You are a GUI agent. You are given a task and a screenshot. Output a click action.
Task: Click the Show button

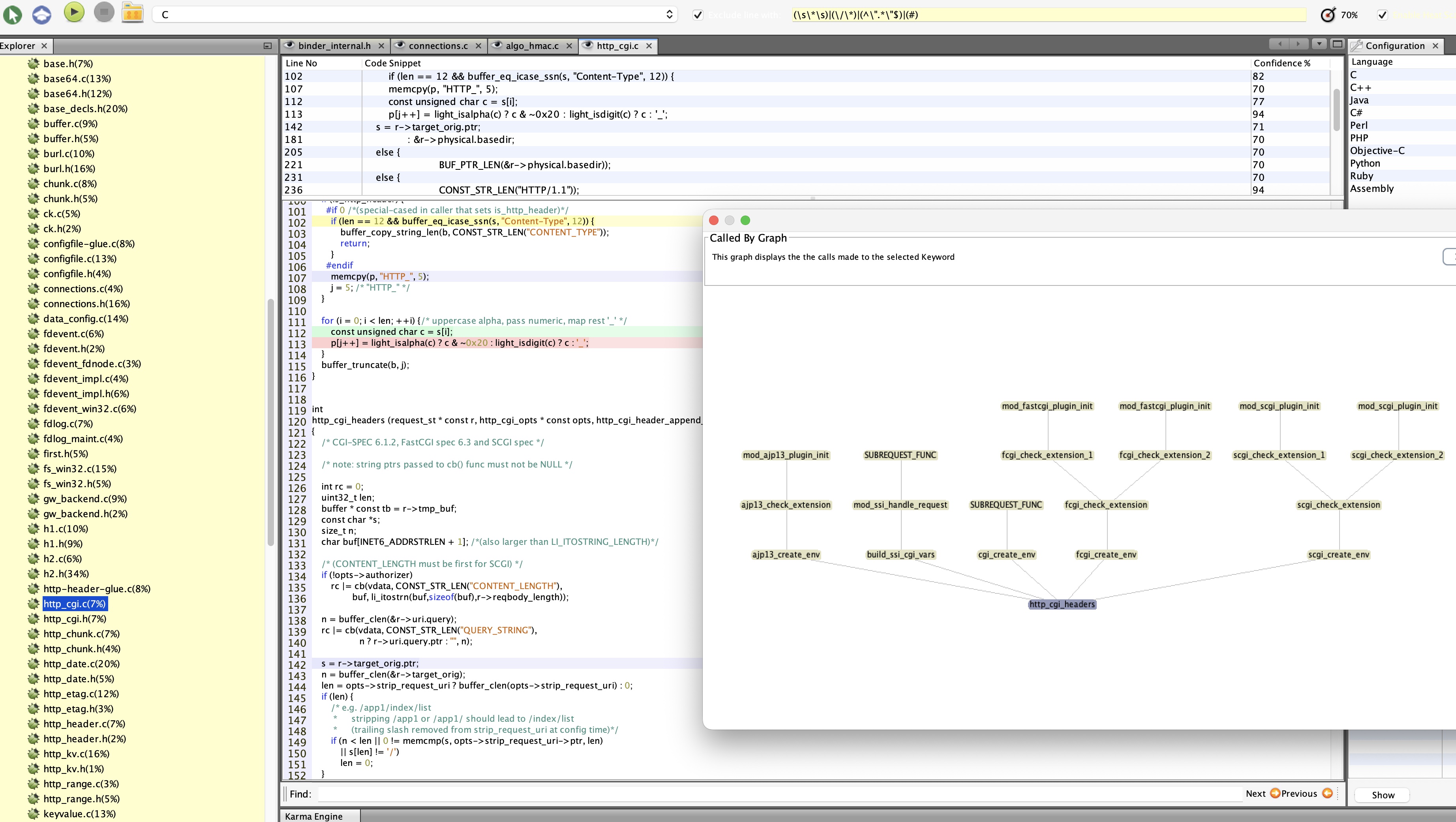pos(1382,795)
